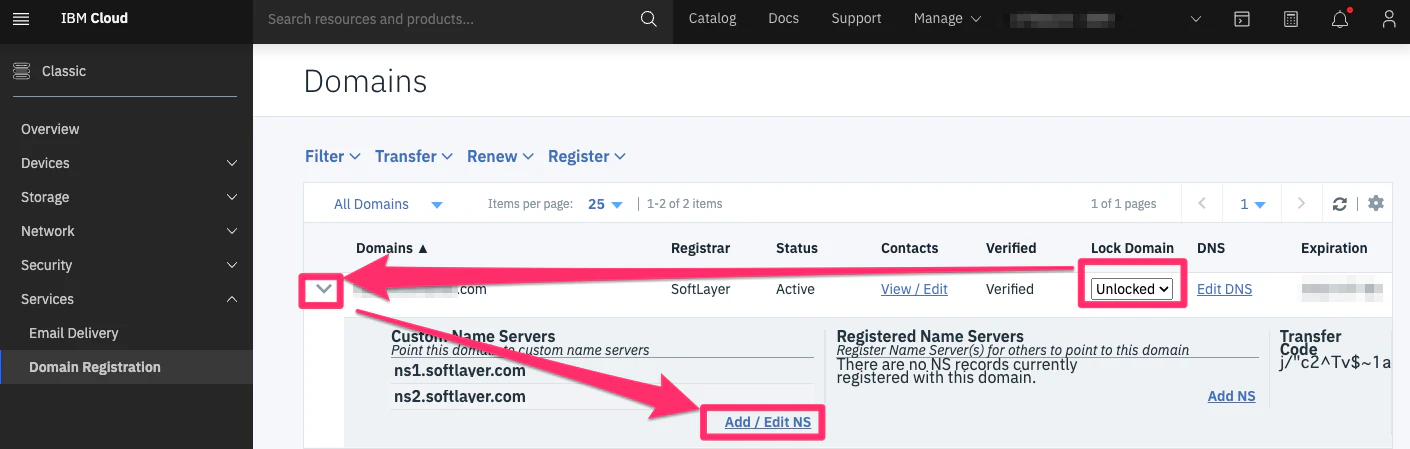This screenshot has height=449, width=1410.
Task: Open the Register dropdown
Action: pyautogui.click(x=587, y=156)
